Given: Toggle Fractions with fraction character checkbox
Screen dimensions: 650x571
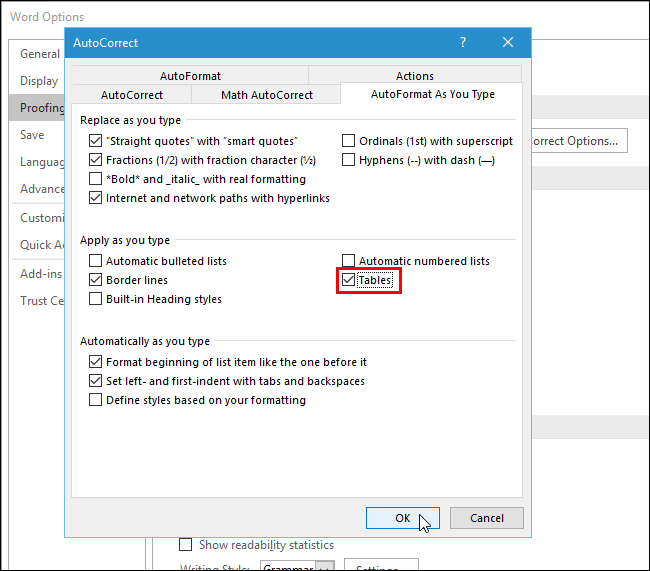Looking at the screenshot, I should [95, 160].
